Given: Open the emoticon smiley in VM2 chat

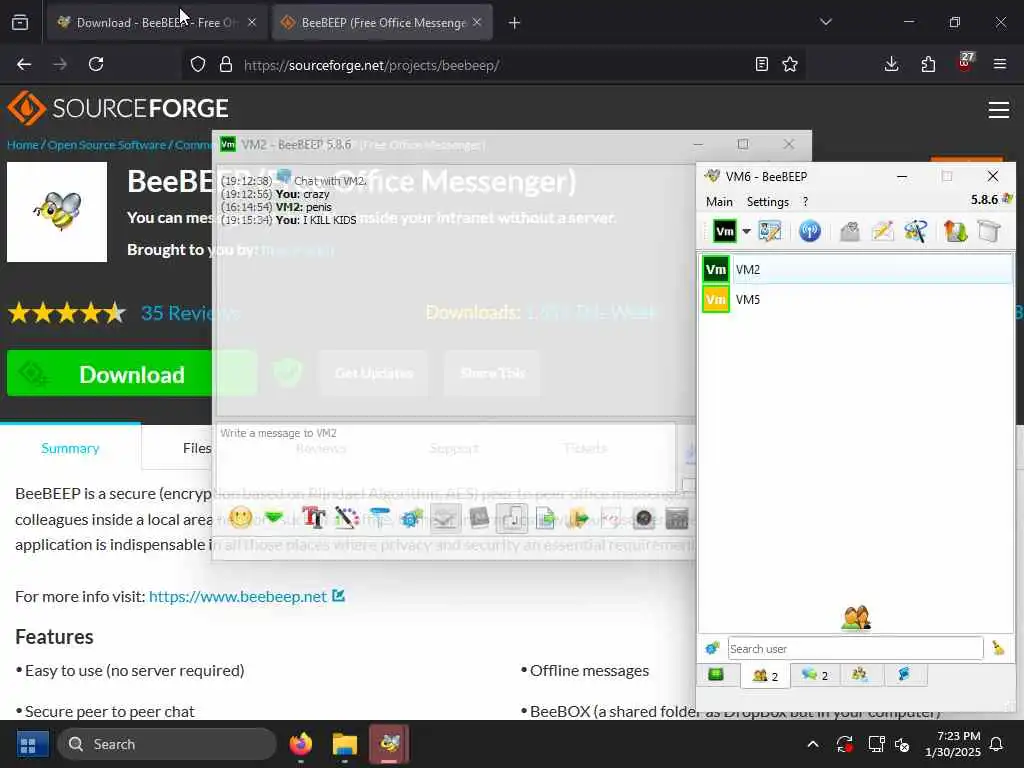Looking at the screenshot, I should [x=240, y=518].
